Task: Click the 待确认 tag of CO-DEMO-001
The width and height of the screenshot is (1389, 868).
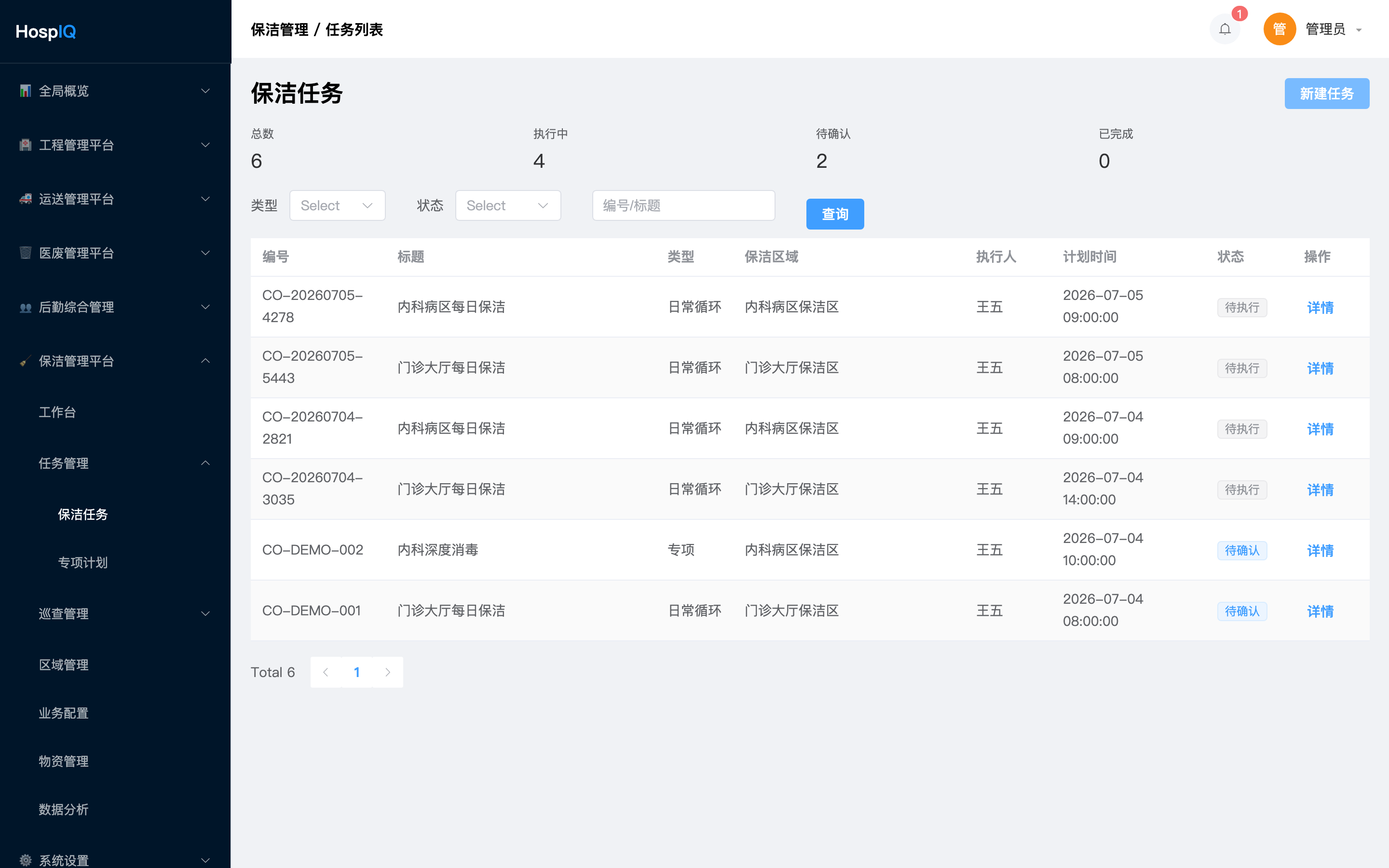Action: [x=1242, y=611]
